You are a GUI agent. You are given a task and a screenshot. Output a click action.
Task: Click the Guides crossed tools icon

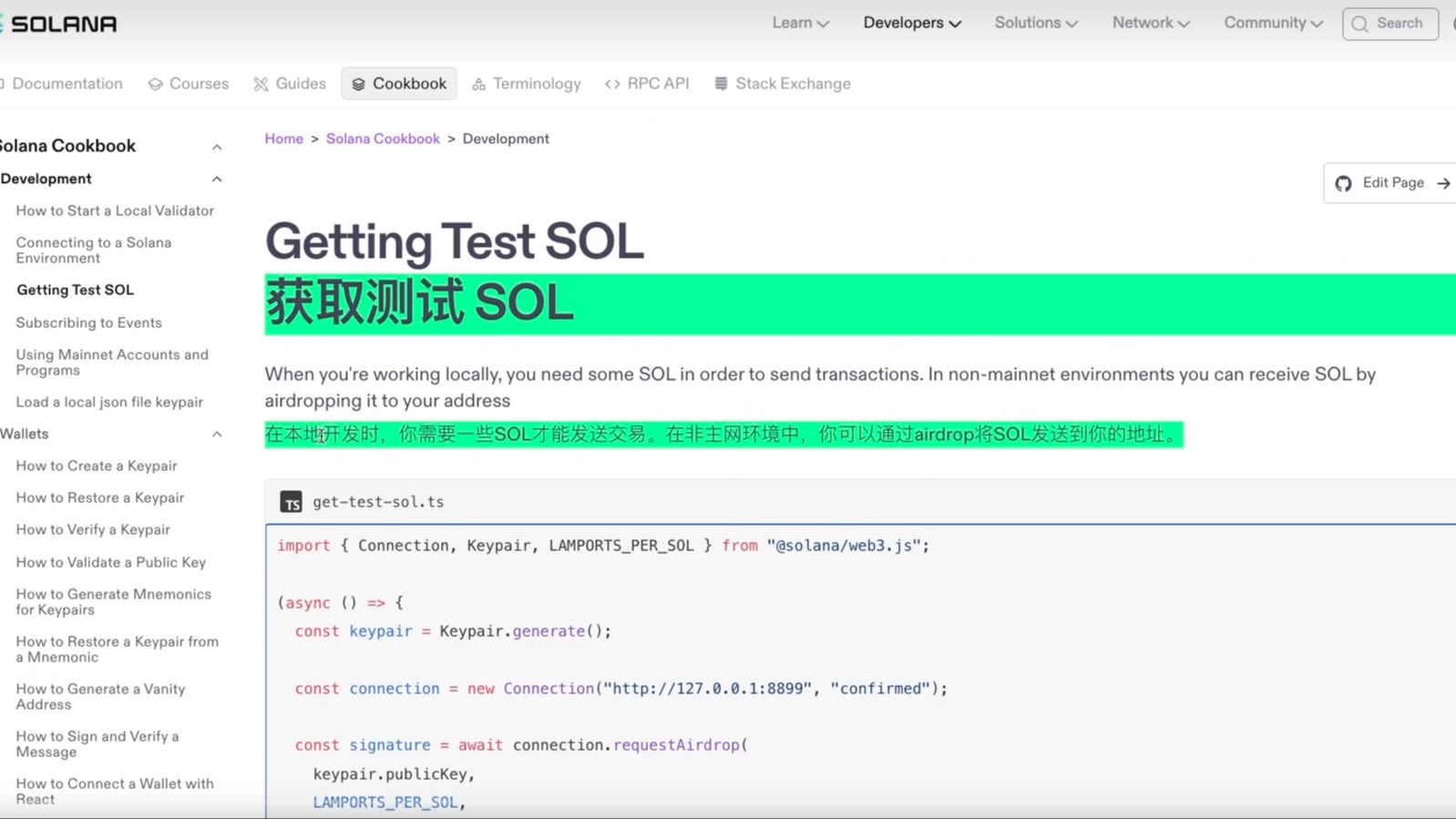click(x=261, y=85)
